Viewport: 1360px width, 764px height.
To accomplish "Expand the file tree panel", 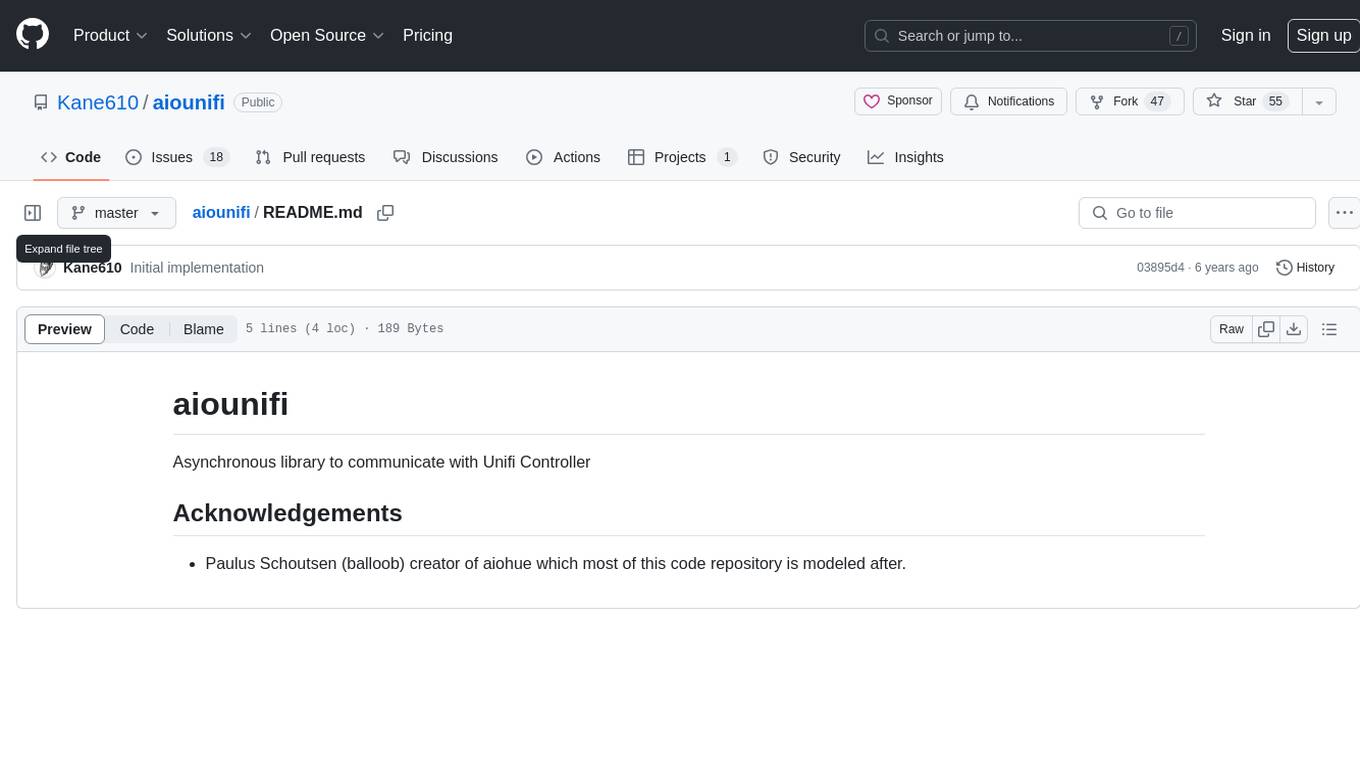I will click(33, 213).
